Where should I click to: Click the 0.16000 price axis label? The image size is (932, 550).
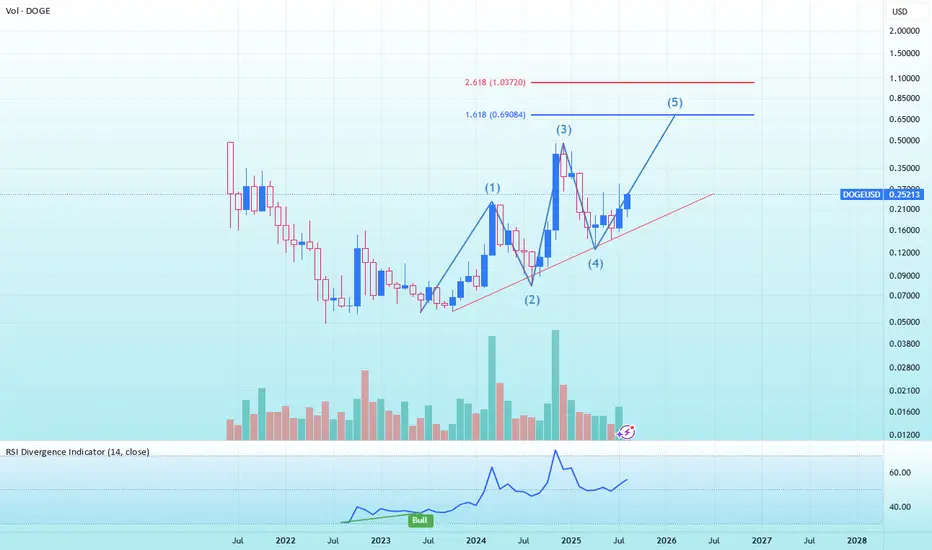click(x=904, y=230)
